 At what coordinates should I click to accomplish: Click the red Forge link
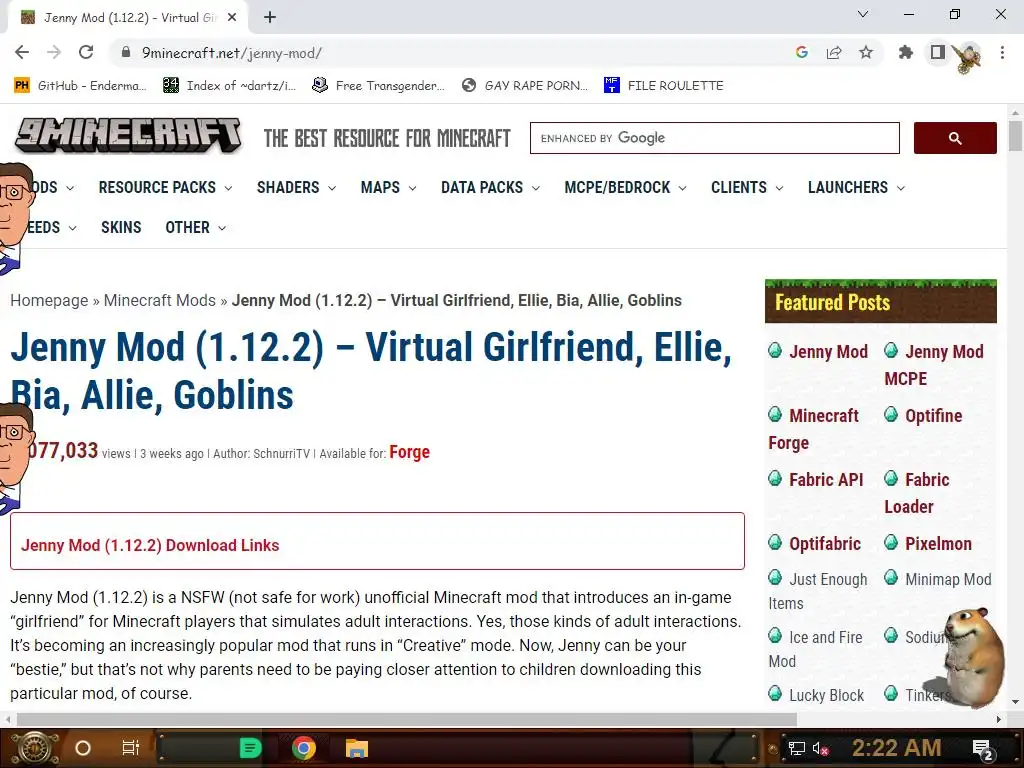point(409,452)
